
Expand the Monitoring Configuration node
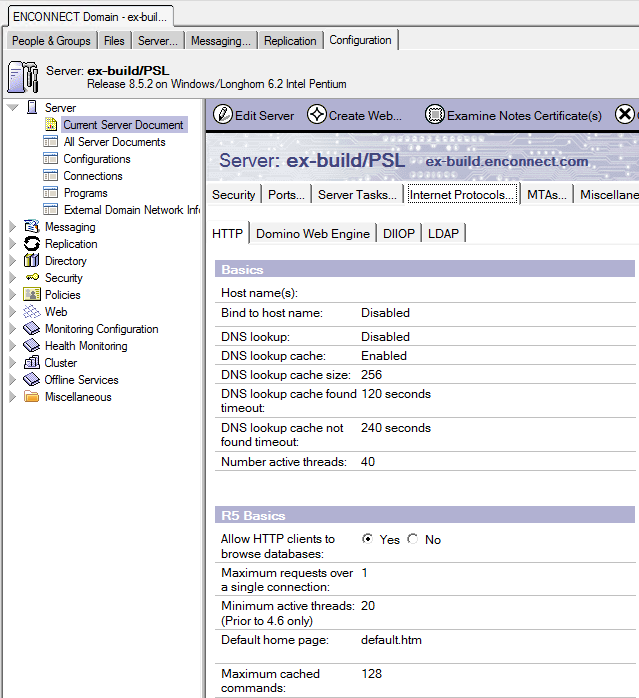[x=12, y=329]
